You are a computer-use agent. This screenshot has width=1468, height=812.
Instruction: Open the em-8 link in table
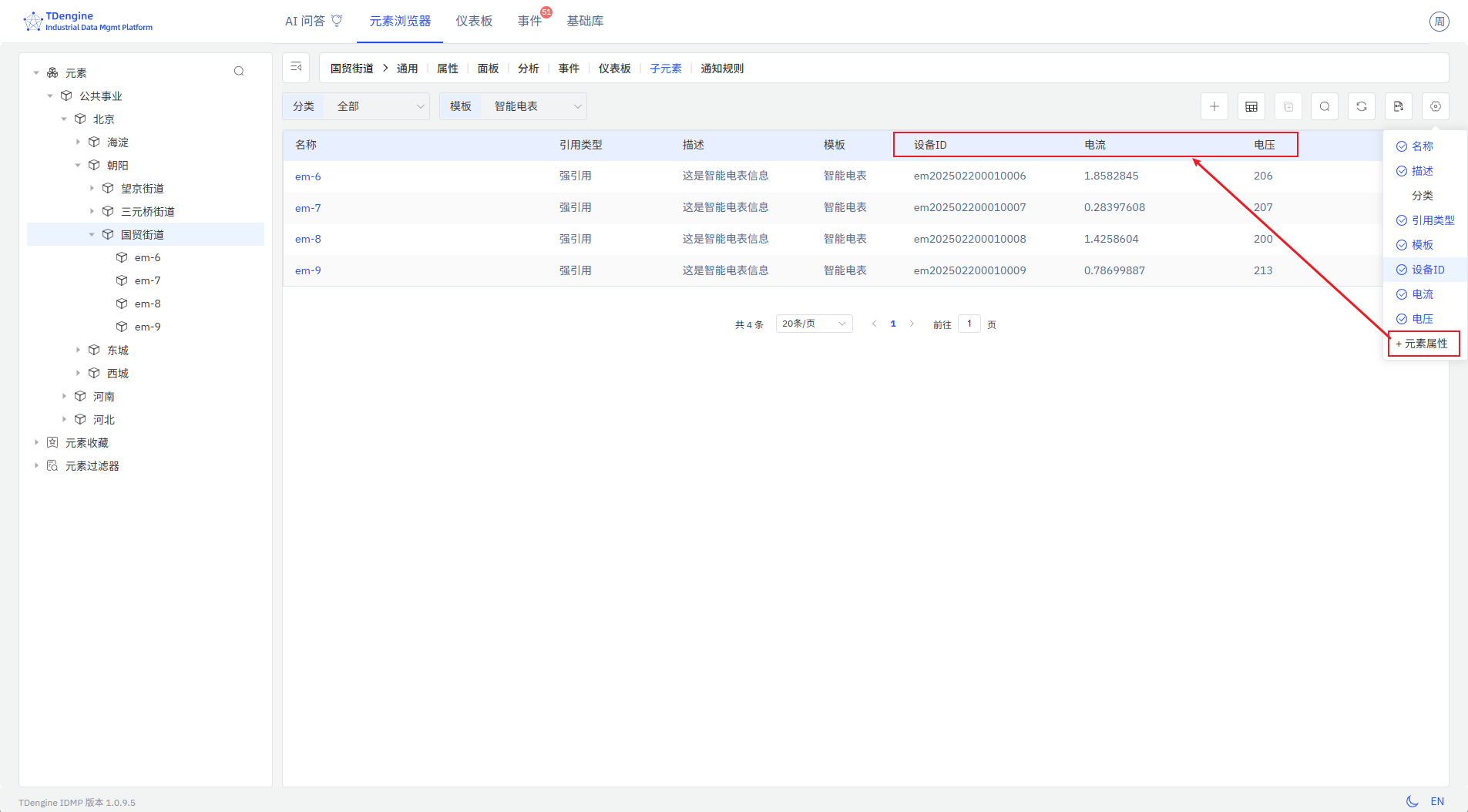point(308,239)
